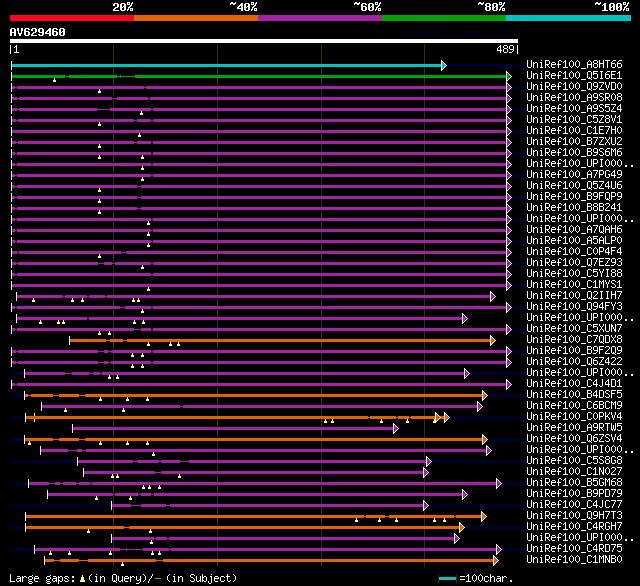Click green arrowhead ending the Q5I6E1 alignment
The image size is (640, 586).
(x=509, y=76)
